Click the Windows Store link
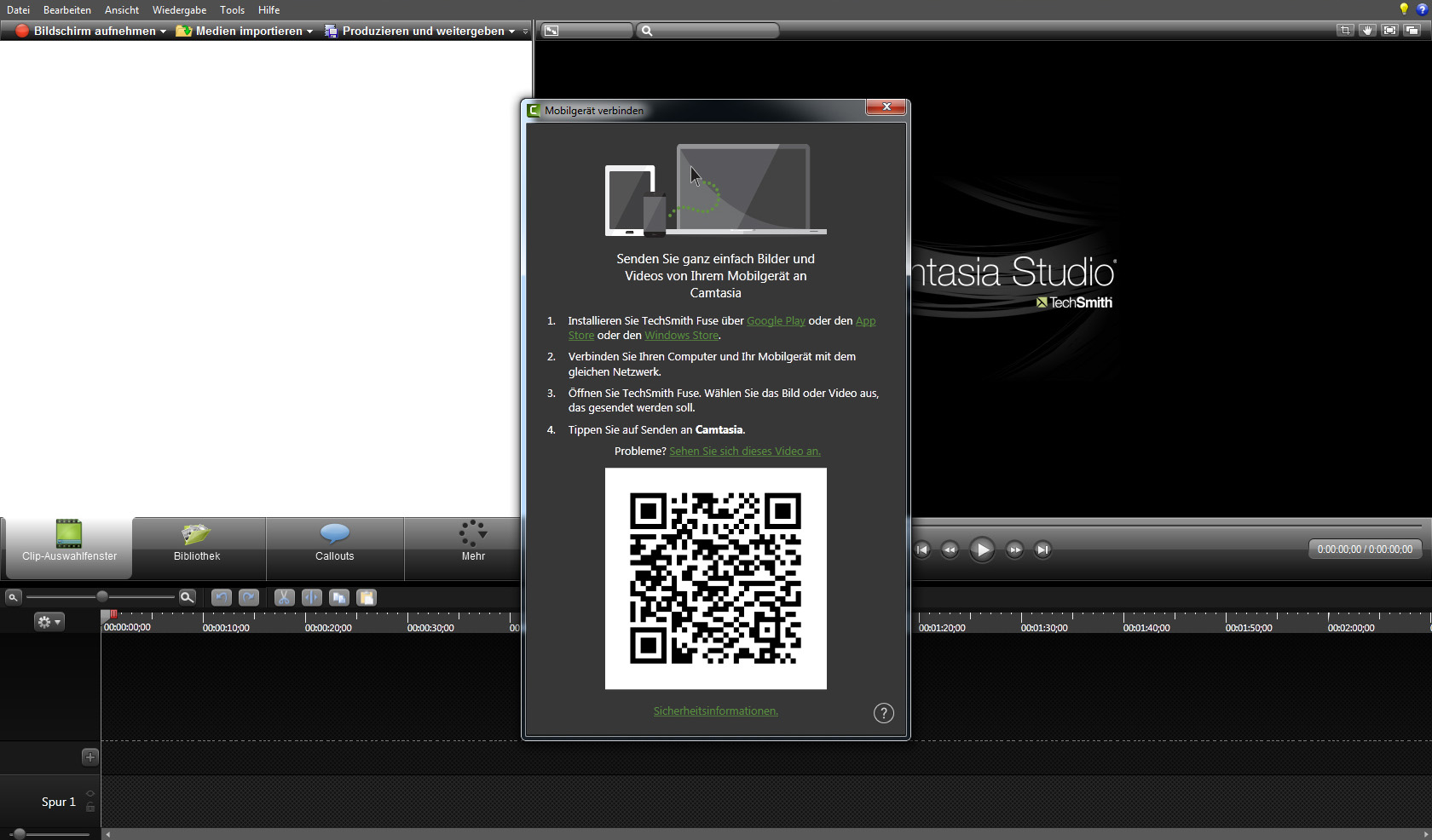The image size is (1432, 840). 681,336
